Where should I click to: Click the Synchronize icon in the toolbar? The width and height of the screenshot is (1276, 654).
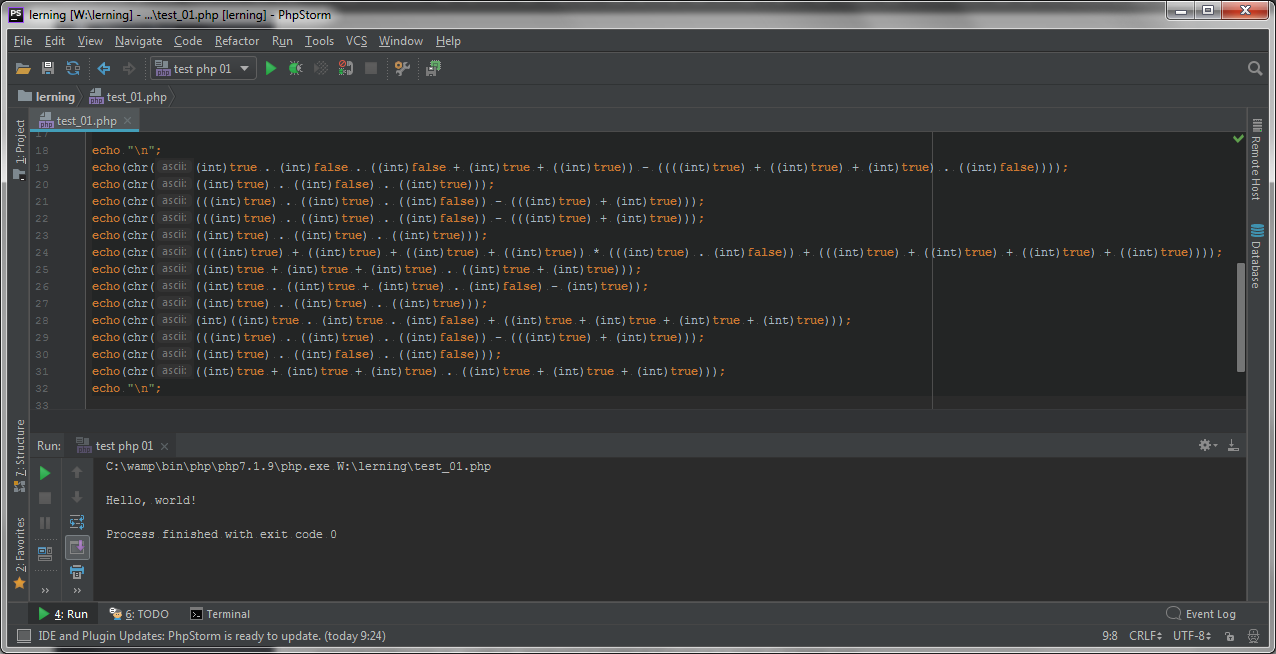click(x=73, y=69)
